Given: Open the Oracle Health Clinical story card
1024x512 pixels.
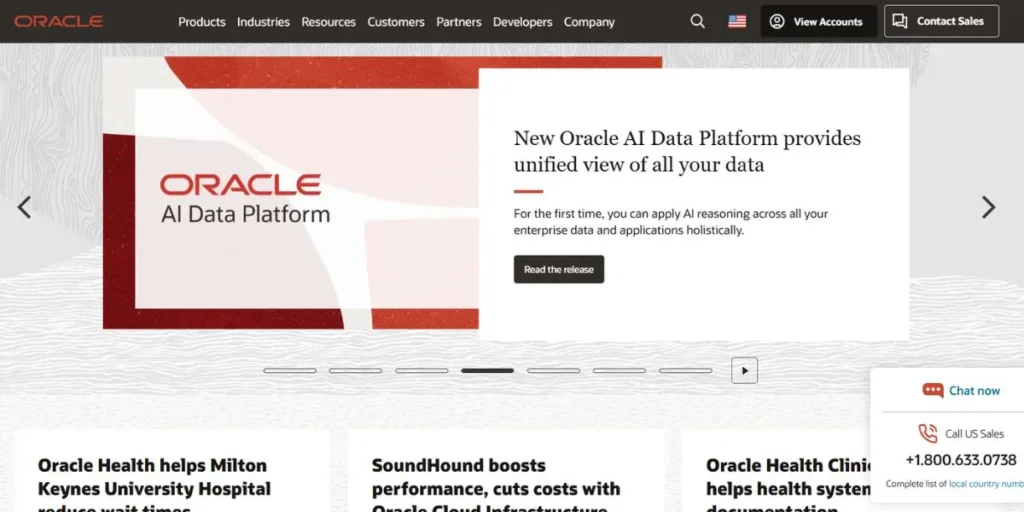Looking at the screenshot, I should click(x=788, y=483).
